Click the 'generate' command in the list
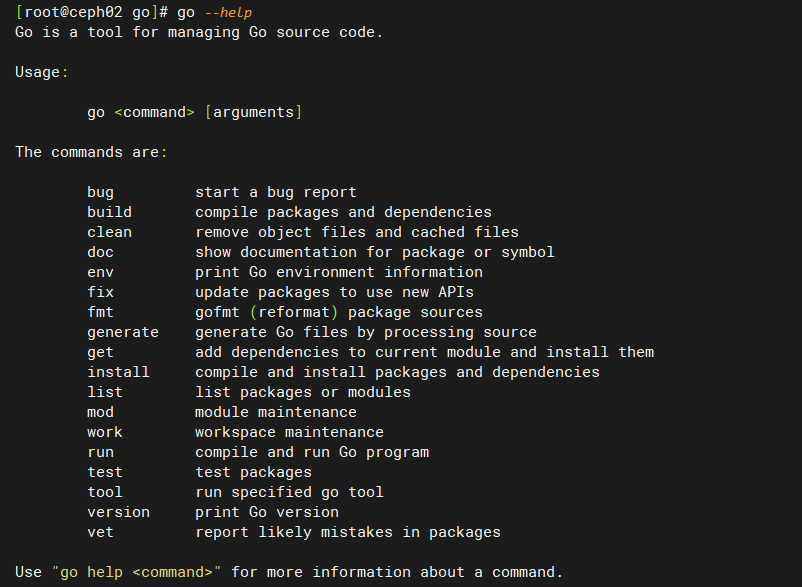The width and height of the screenshot is (802, 587). 122,331
